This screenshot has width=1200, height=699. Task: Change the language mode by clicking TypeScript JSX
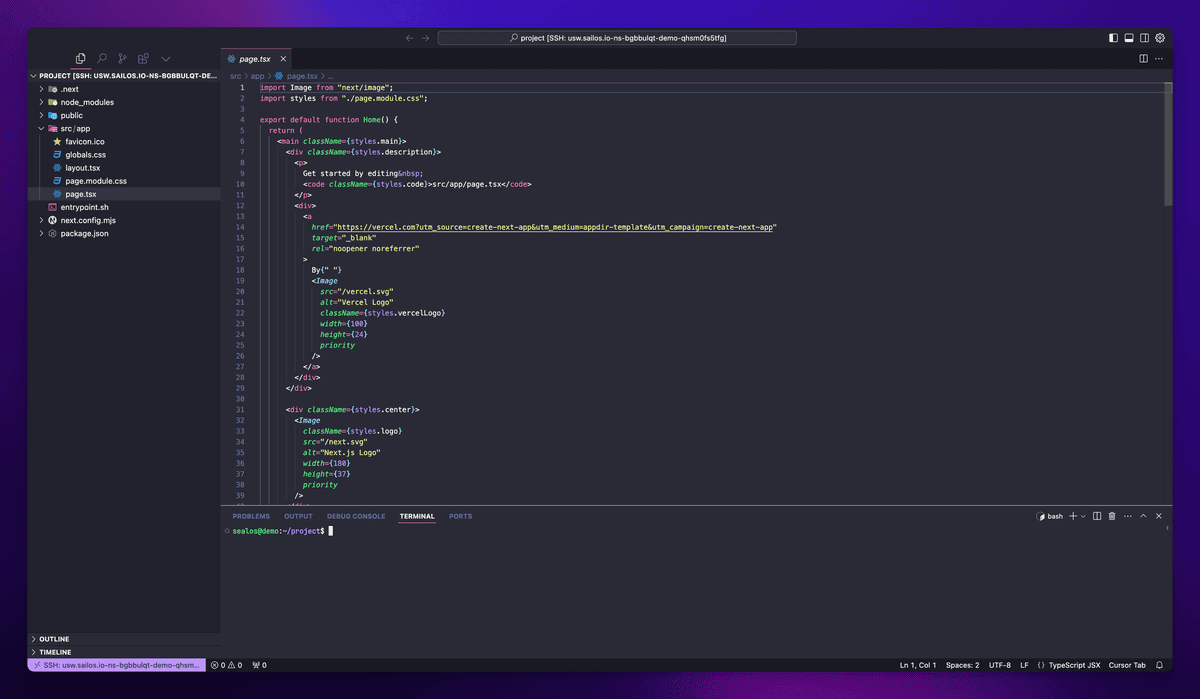tap(1072, 664)
